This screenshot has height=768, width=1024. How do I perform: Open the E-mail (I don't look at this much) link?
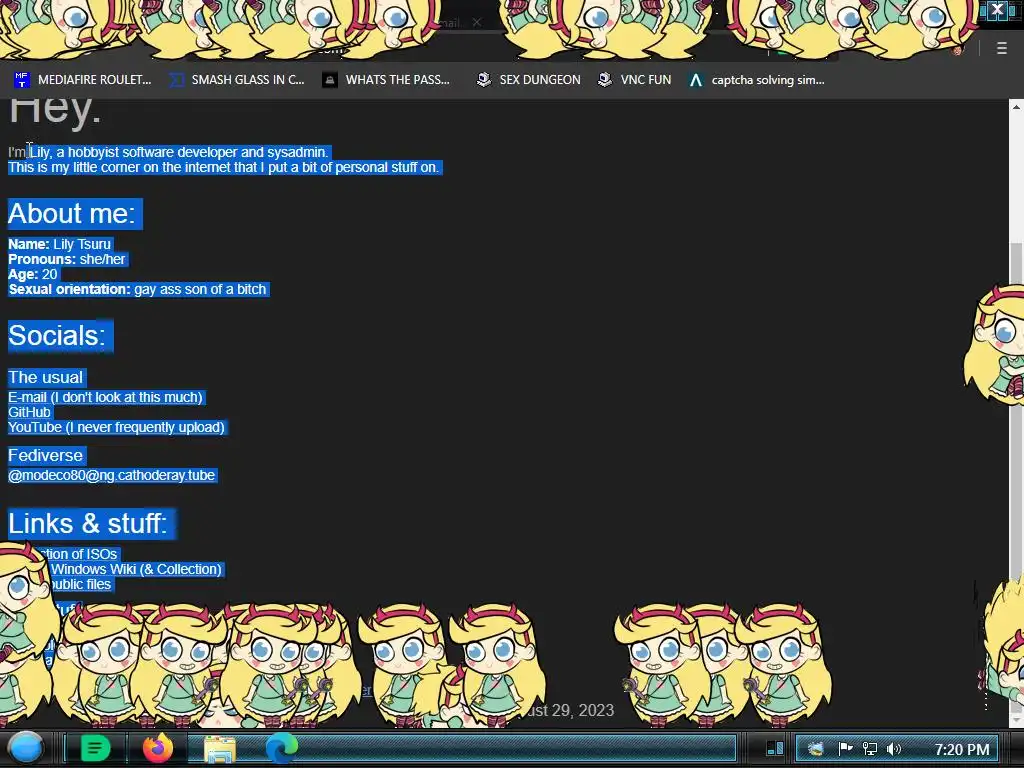coord(106,397)
